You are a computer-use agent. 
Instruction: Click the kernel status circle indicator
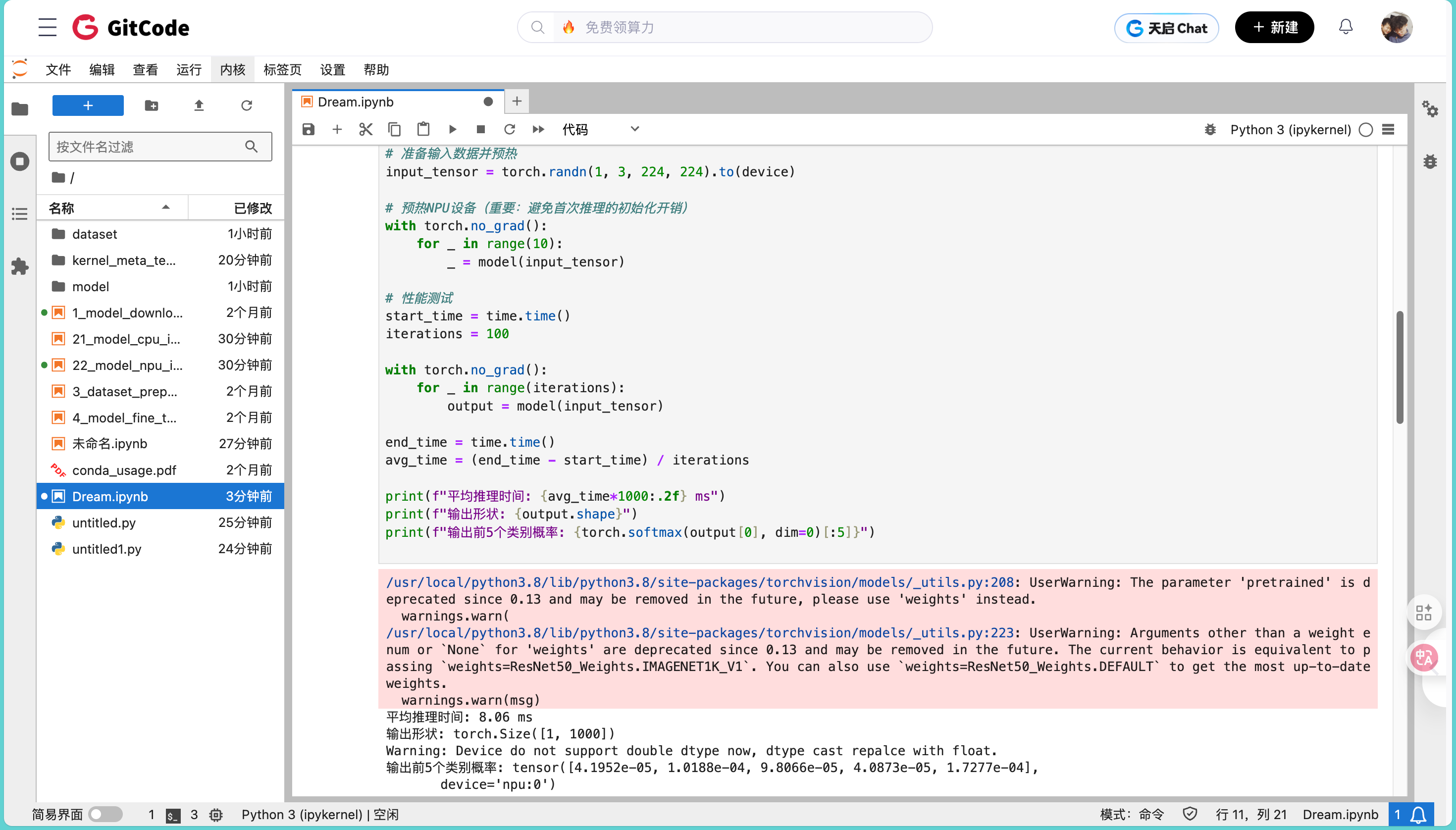[x=1365, y=129]
